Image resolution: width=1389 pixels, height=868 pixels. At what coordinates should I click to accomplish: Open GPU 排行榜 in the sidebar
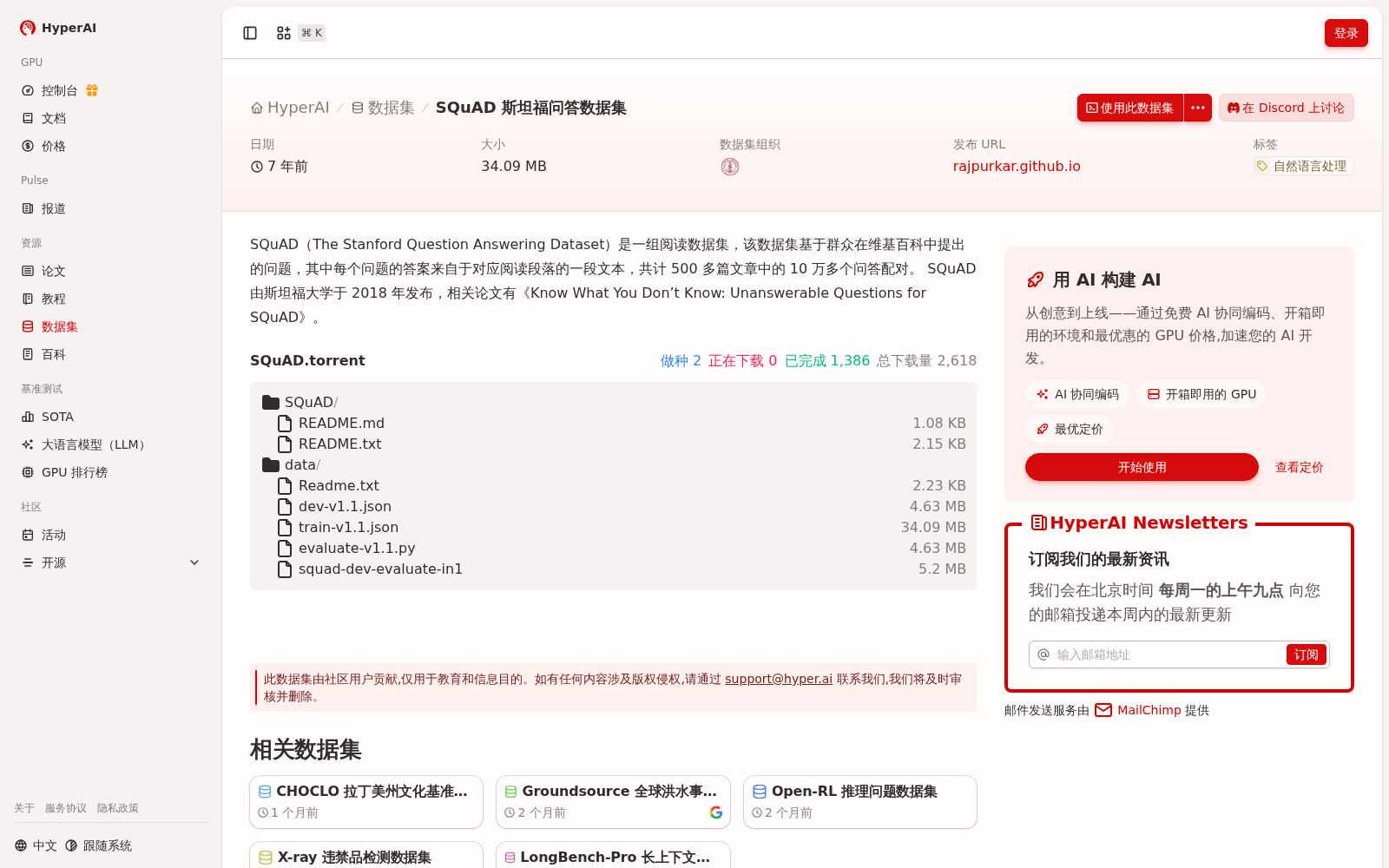click(x=75, y=472)
